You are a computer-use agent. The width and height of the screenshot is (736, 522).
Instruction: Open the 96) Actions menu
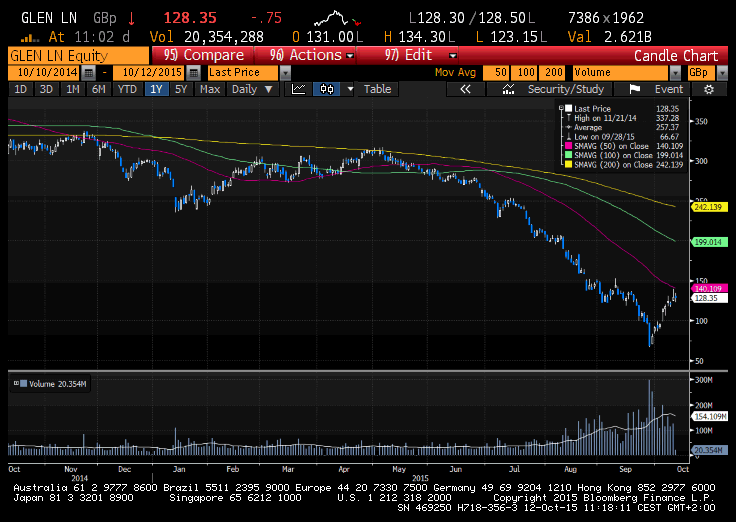tap(307, 55)
